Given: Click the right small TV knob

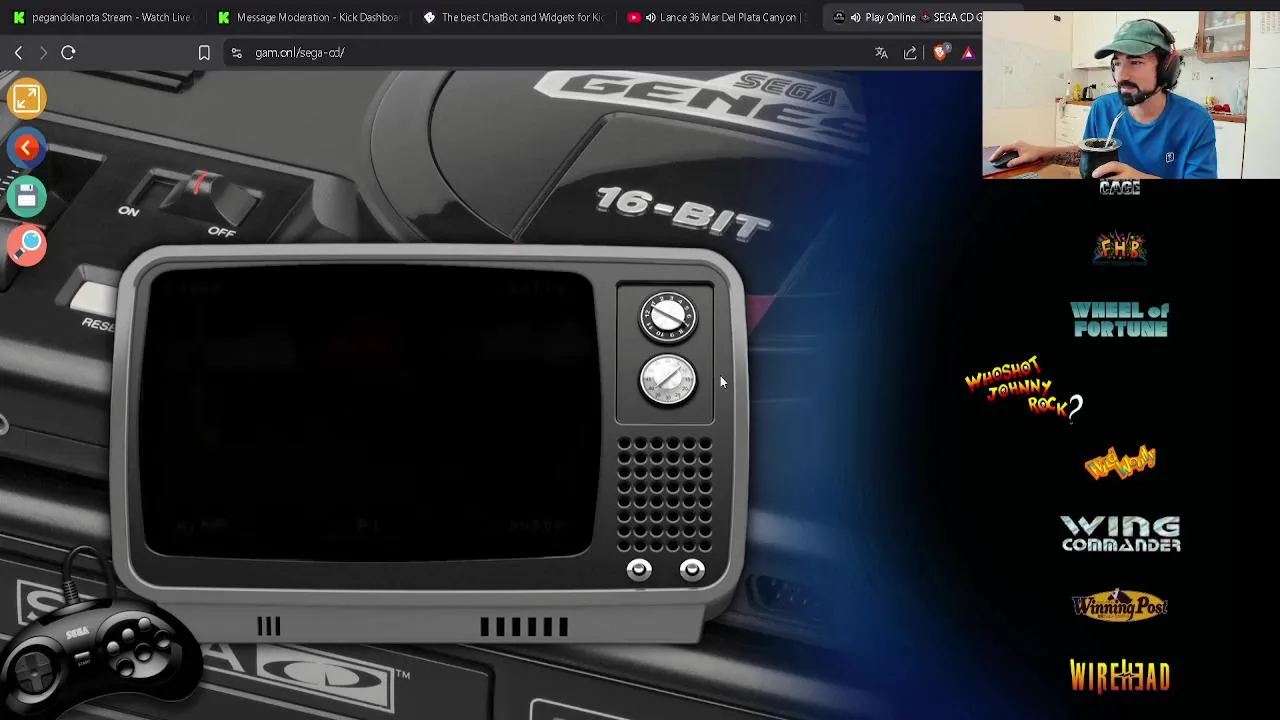Looking at the screenshot, I should click(692, 570).
